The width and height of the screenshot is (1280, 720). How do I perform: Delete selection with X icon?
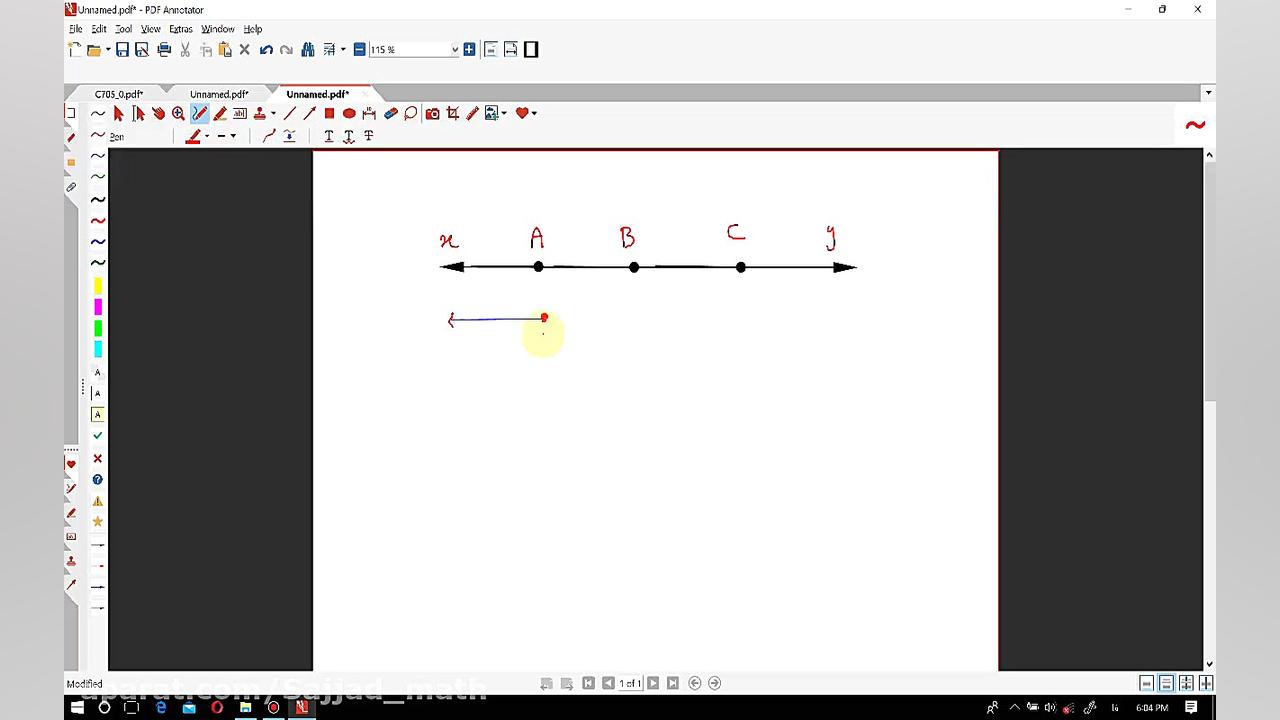coord(244,49)
